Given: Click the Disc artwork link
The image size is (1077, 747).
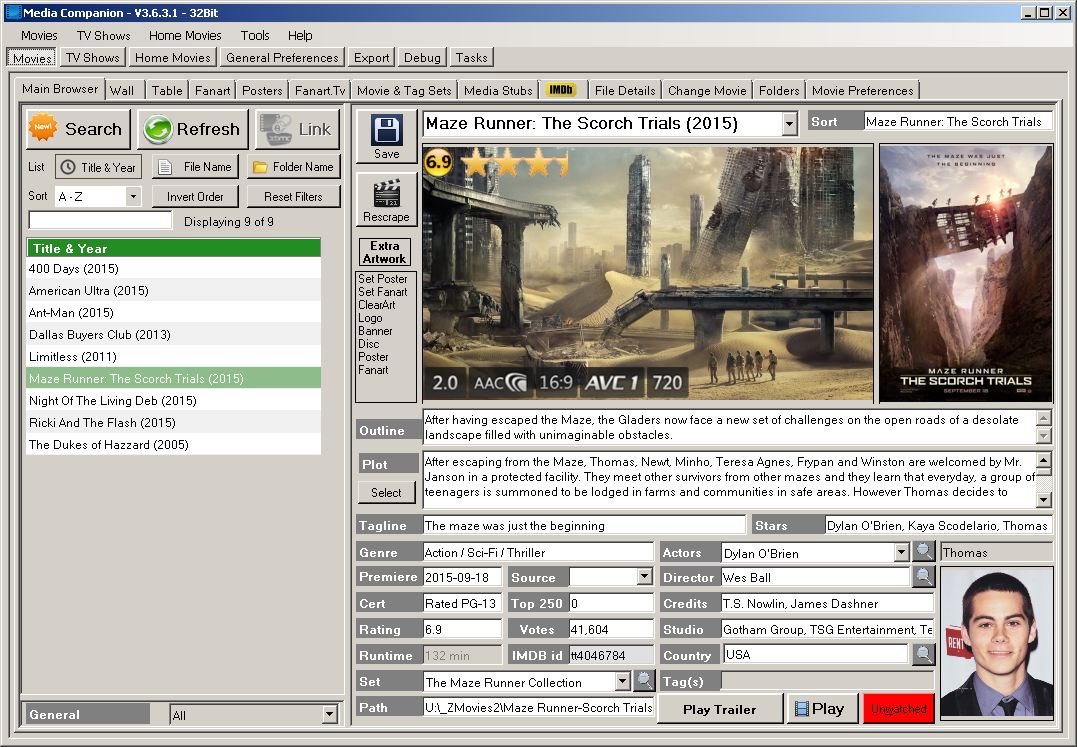Looking at the screenshot, I should (368, 344).
